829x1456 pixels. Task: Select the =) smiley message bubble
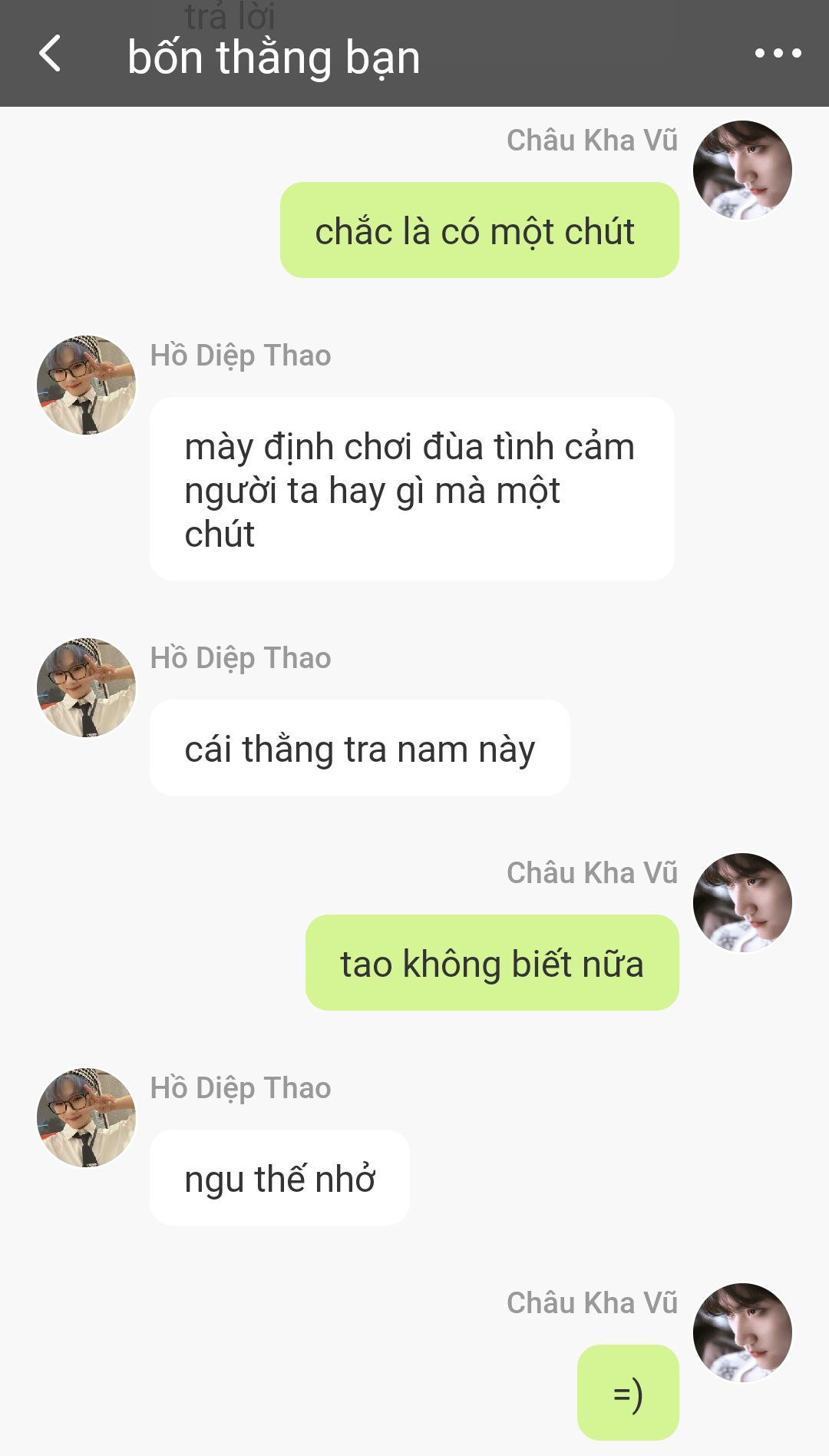pos(628,1393)
